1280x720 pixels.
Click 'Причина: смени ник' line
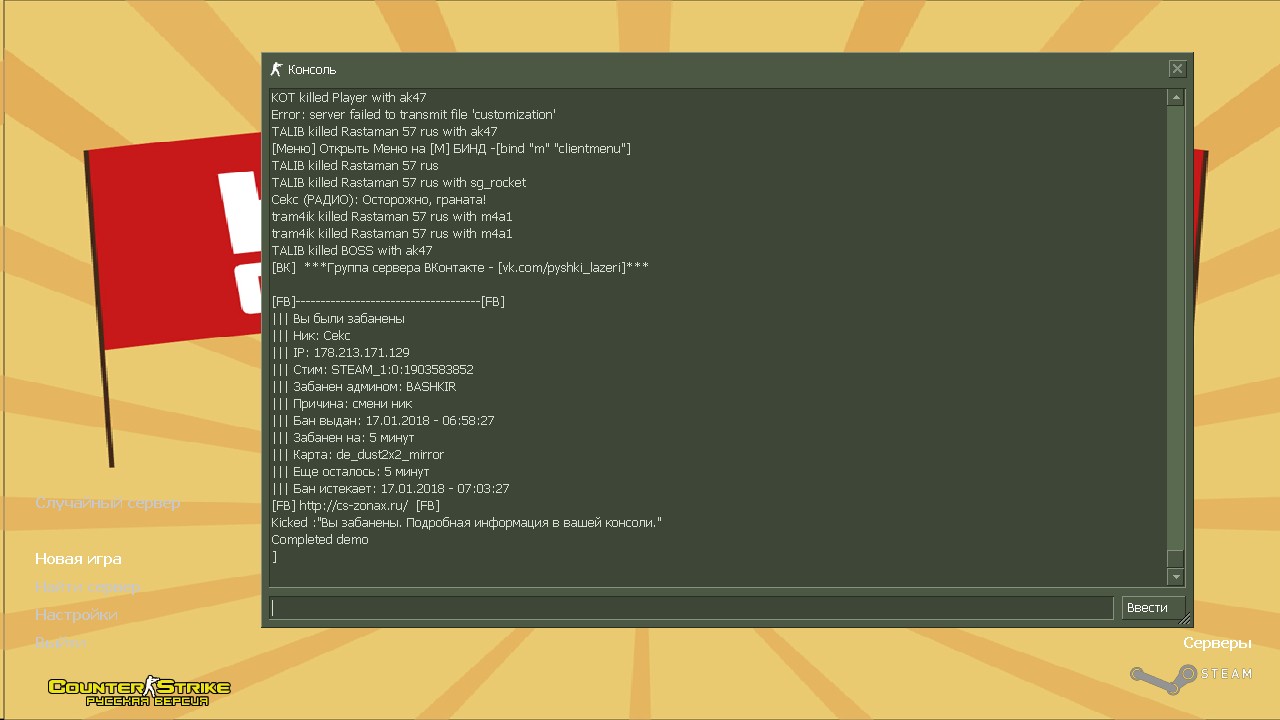tap(342, 404)
